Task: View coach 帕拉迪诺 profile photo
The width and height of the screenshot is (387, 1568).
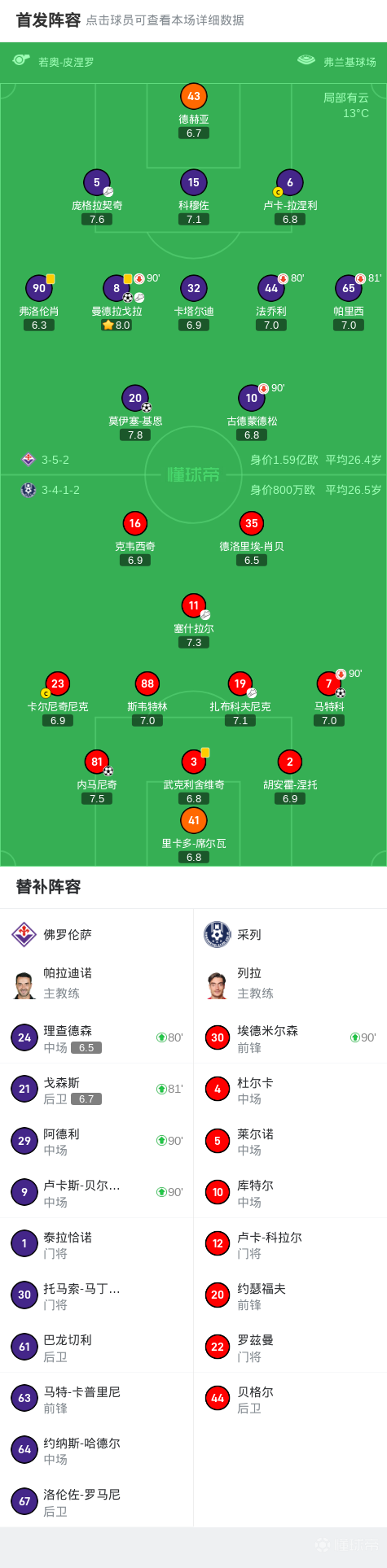Action: point(24,985)
